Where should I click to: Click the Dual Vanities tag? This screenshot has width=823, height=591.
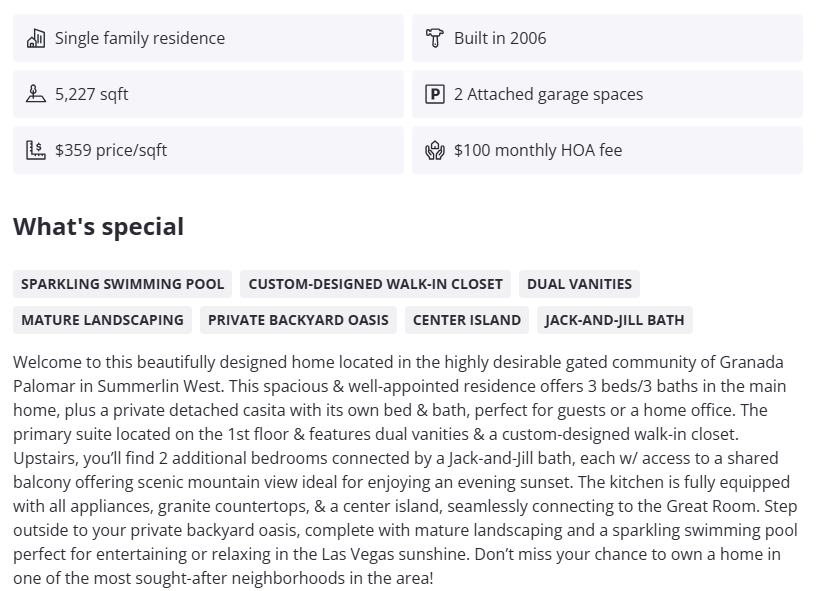pyautogui.click(x=579, y=284)
